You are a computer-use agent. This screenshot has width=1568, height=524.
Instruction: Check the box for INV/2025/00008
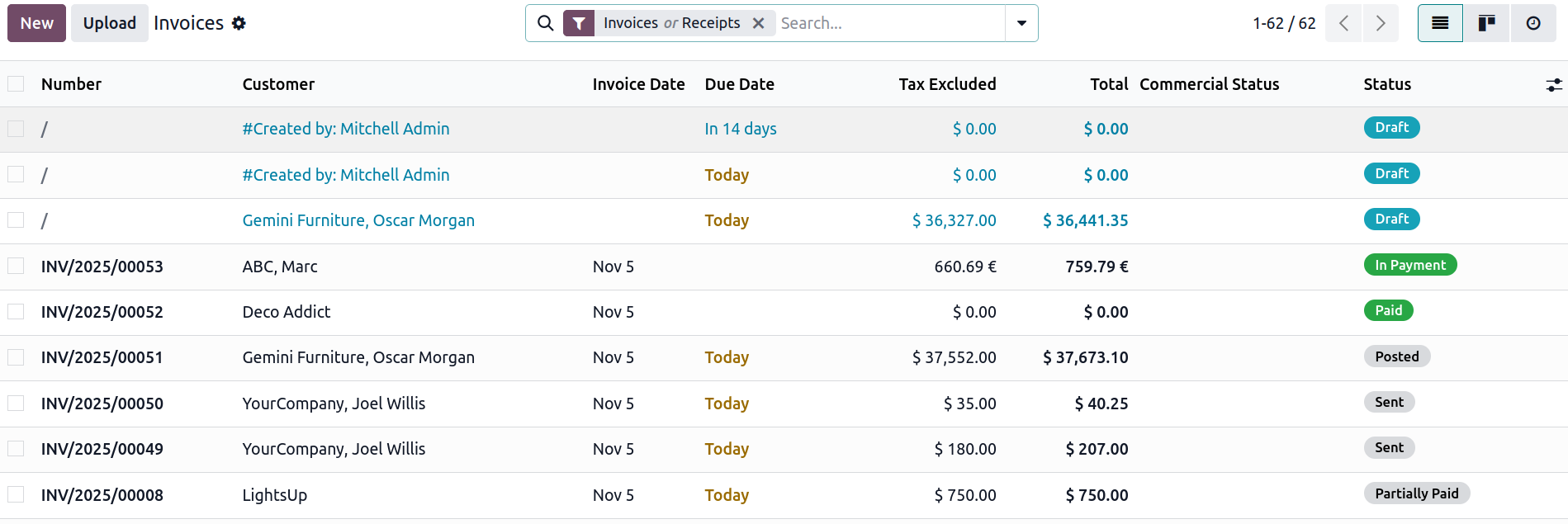tap(16, 494)
